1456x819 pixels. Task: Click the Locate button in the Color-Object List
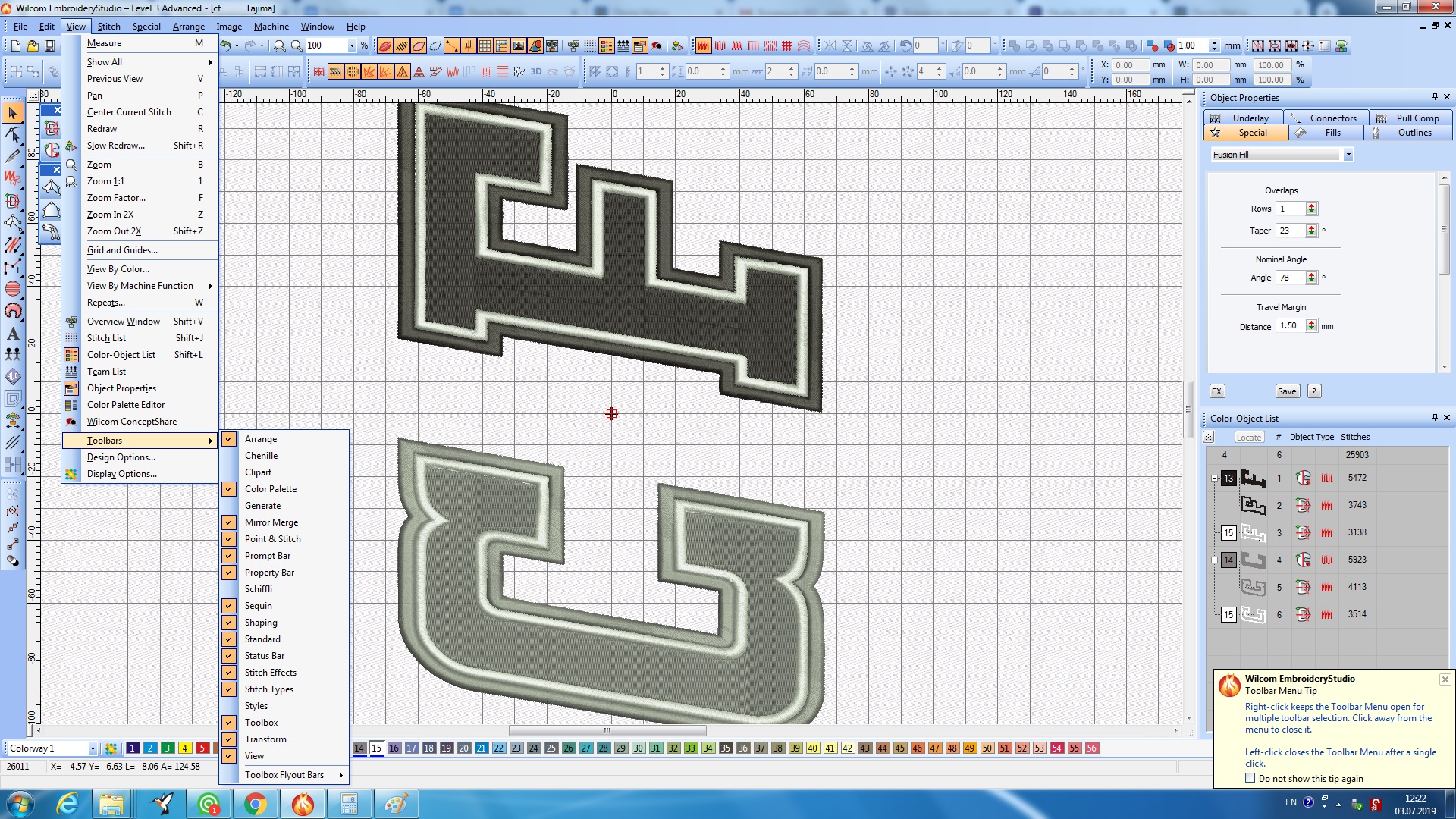pyautogui.click(x=1248, y=438)
